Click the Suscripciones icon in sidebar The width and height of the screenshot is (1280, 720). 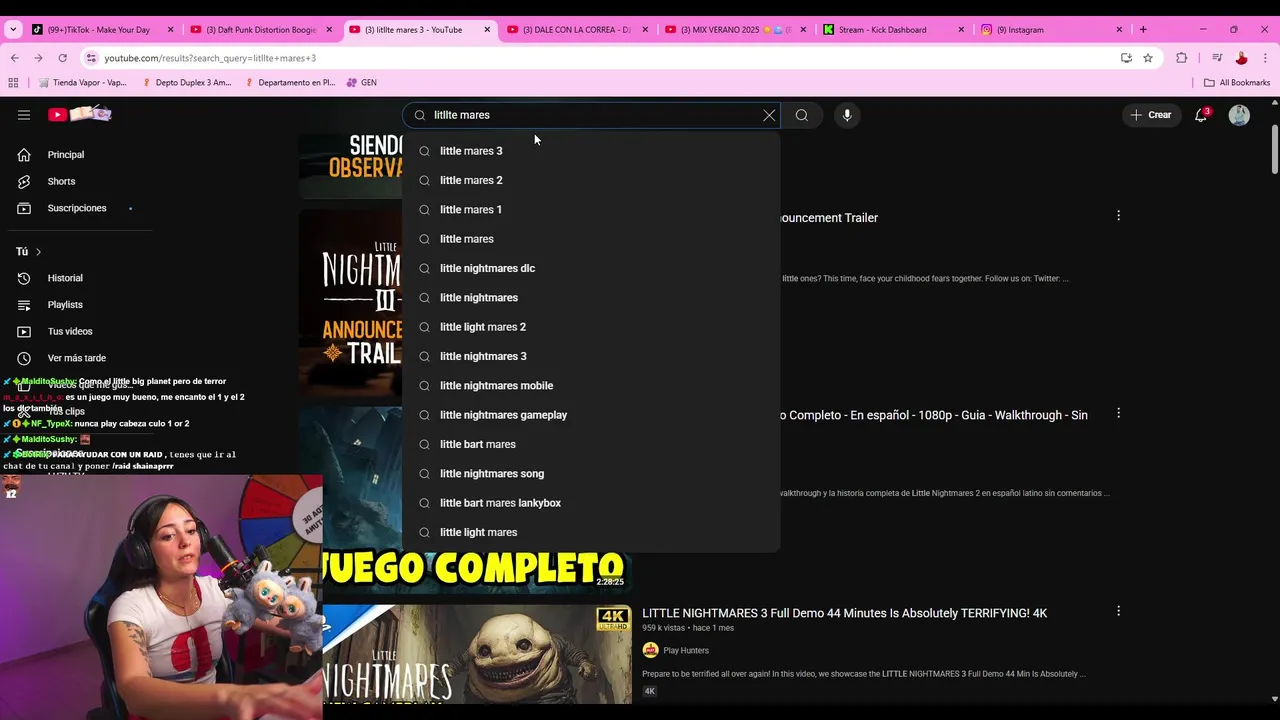click(24, 208)
